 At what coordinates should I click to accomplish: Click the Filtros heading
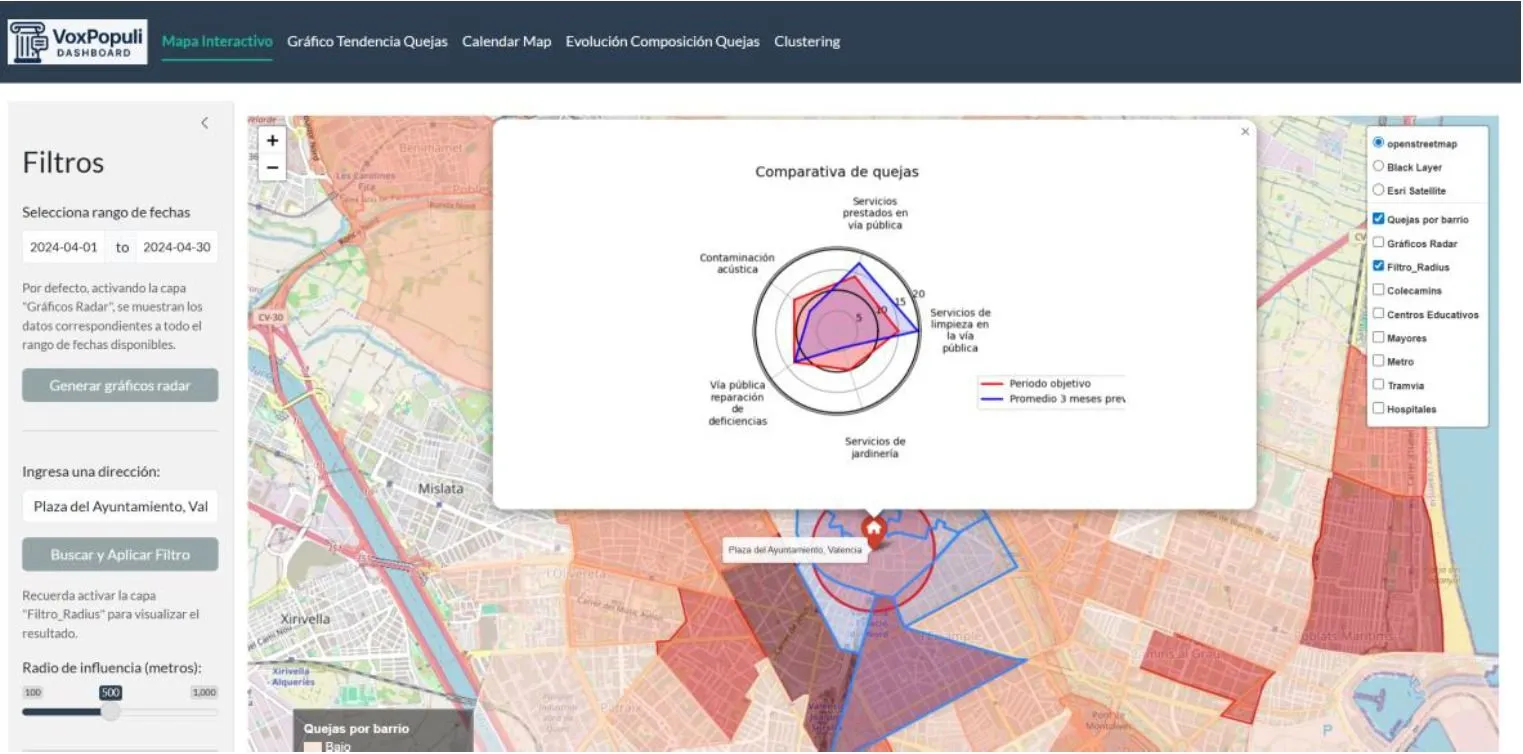63,162
